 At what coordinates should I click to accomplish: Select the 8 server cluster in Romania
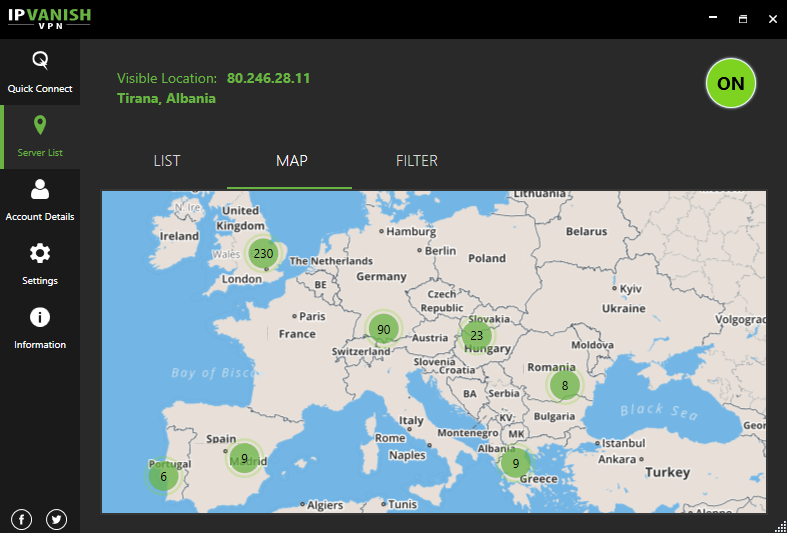point(565,385)
